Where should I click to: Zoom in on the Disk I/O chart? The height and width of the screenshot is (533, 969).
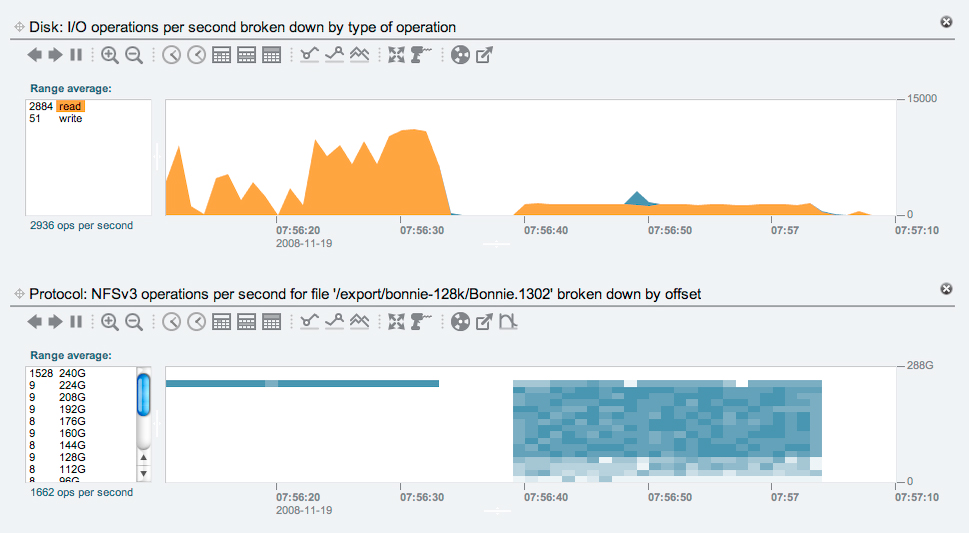(110, 55)
